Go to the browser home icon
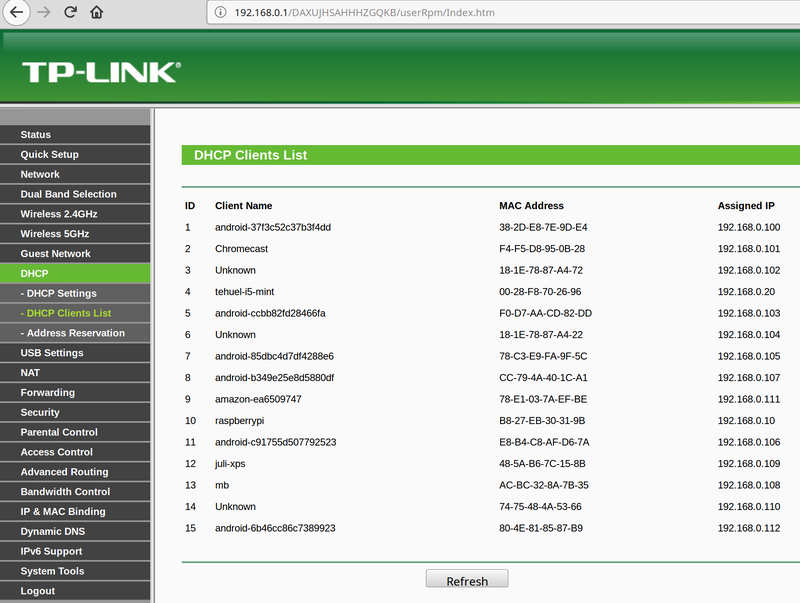Viewport: 800px width, 603px height. (96, 12)
